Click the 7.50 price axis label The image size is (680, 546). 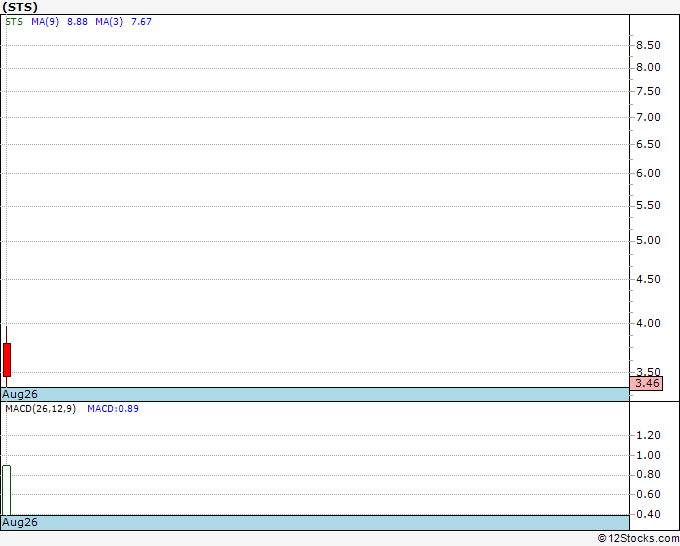click(x=648, y=91)
